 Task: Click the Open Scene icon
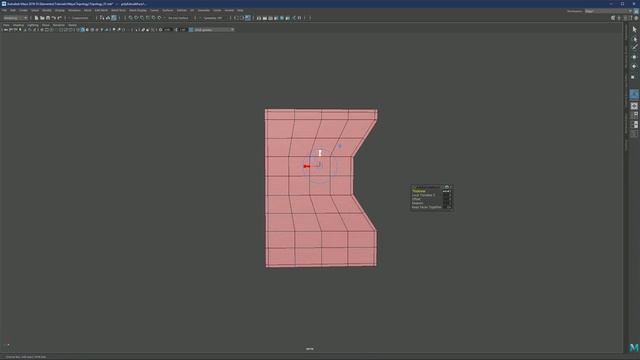[x=42, y=18]
